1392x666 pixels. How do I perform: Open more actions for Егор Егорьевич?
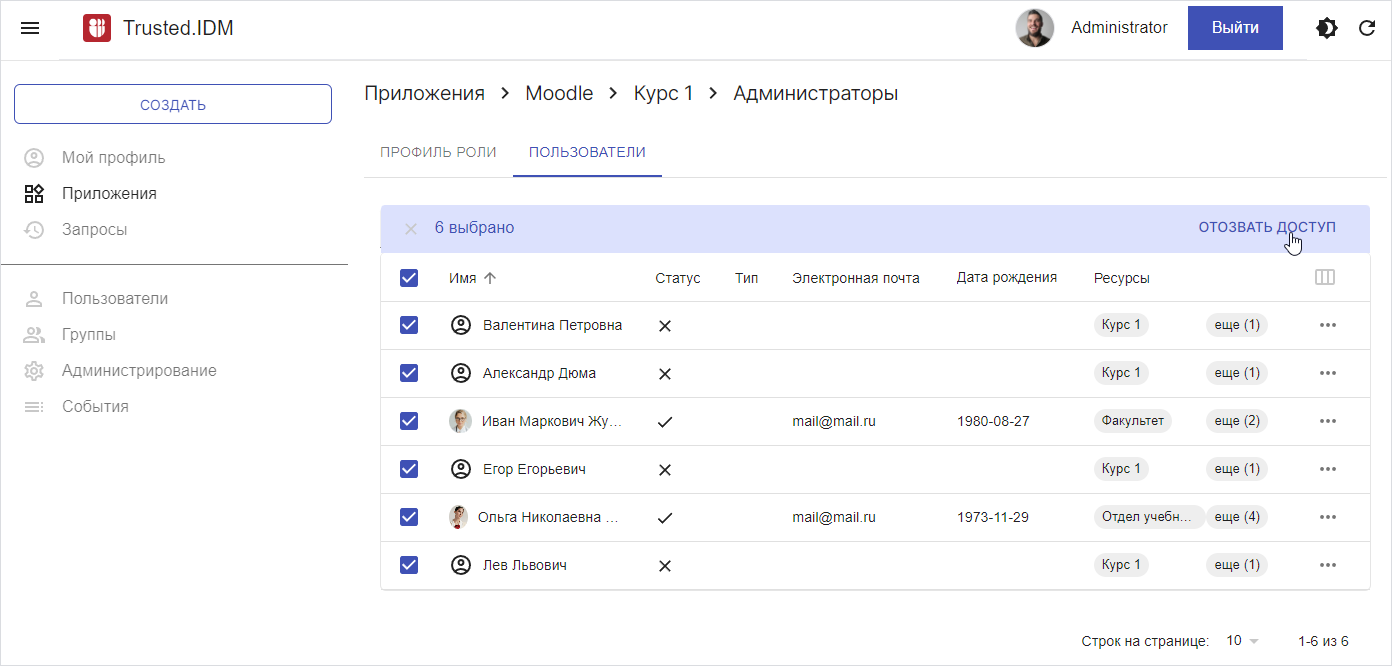(x=1328, y=469)
